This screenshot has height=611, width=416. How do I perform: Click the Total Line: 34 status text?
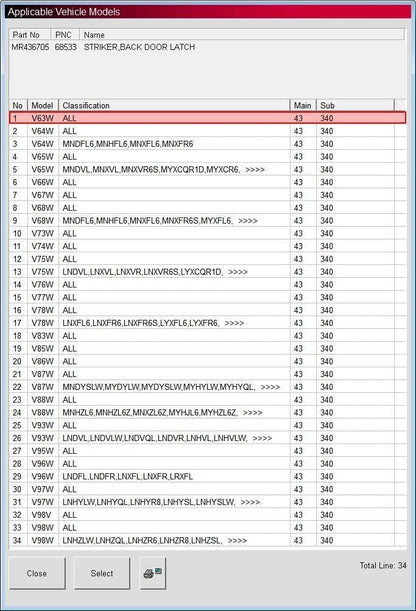click(x=383, y=565)
